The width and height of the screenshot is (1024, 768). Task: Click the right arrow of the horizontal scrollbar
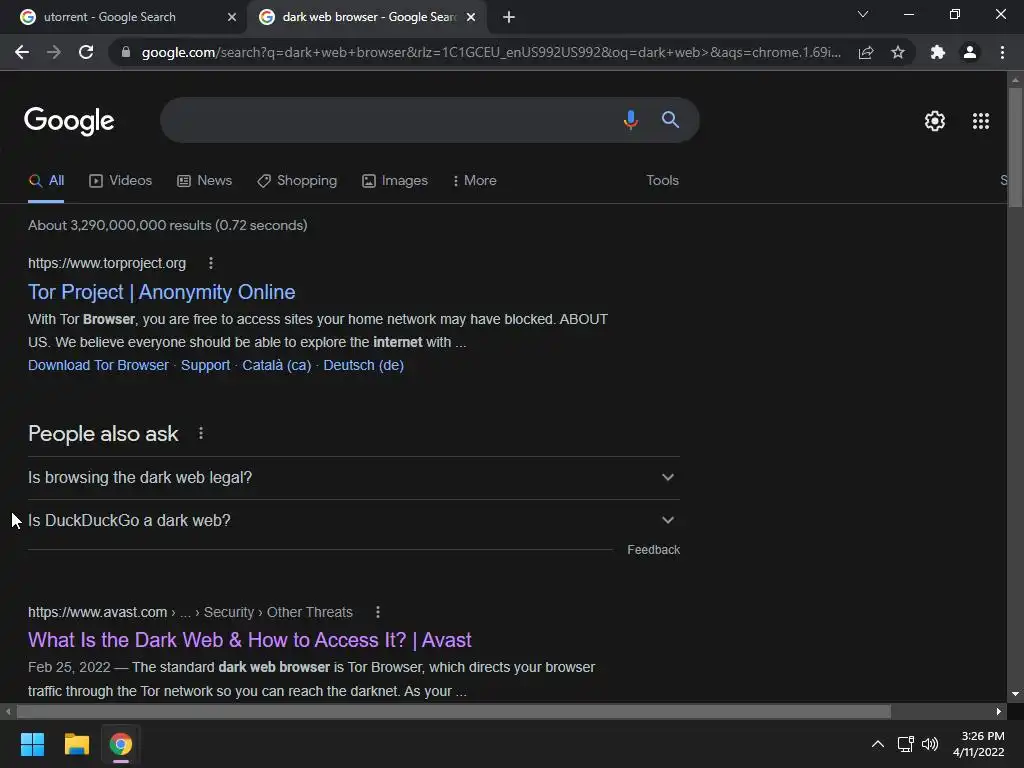(999, 711)
